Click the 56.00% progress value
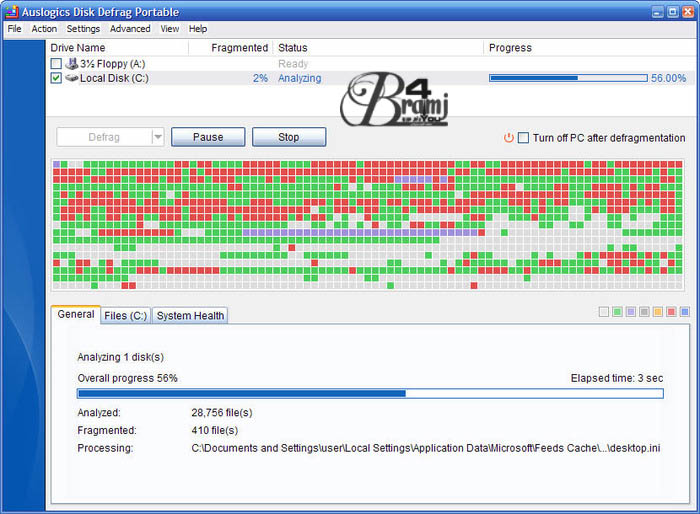 point(668,78)
